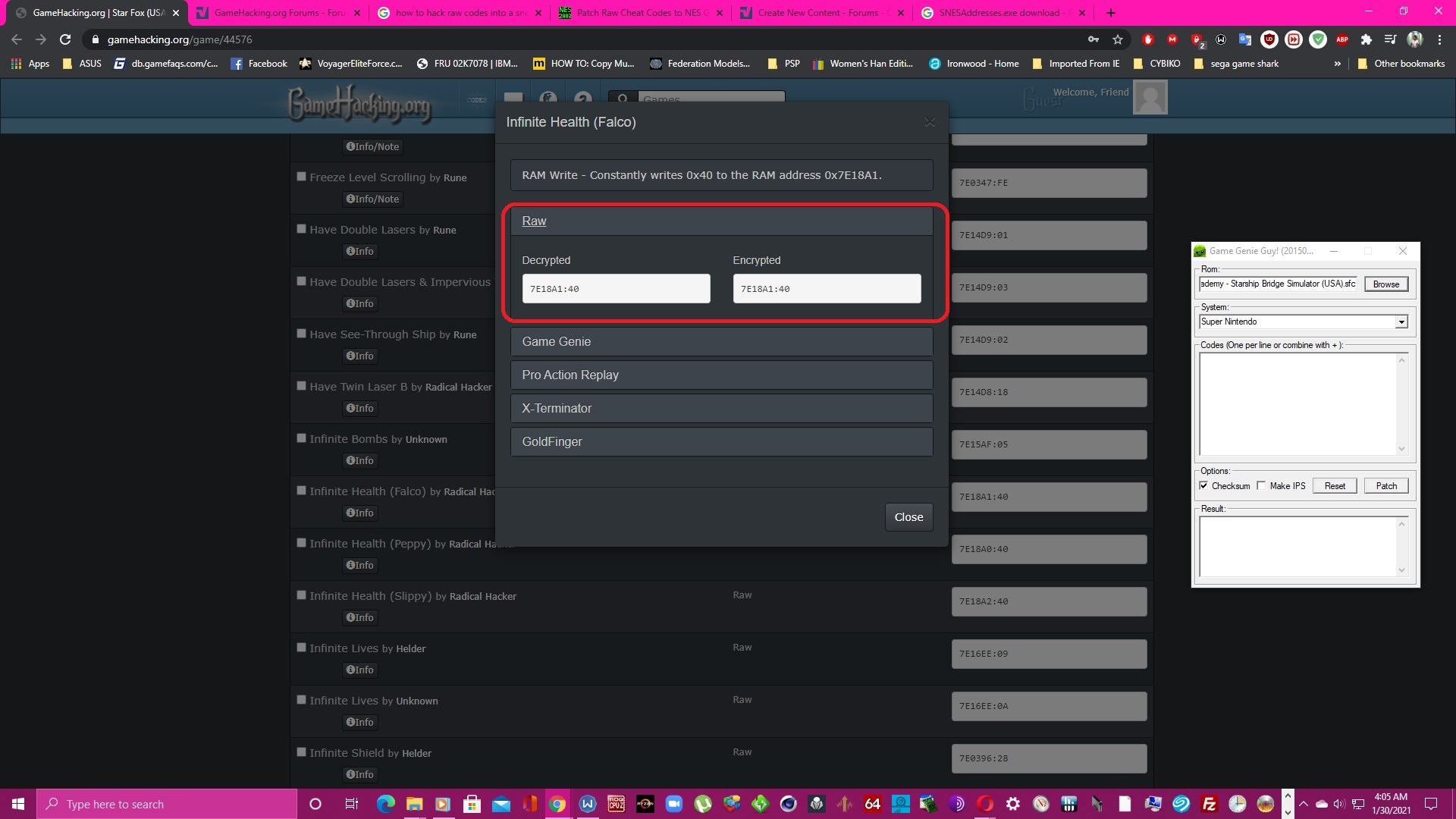Expand the Game Genie section
This screenshot has width=1456, height=819.
[721, 341]
